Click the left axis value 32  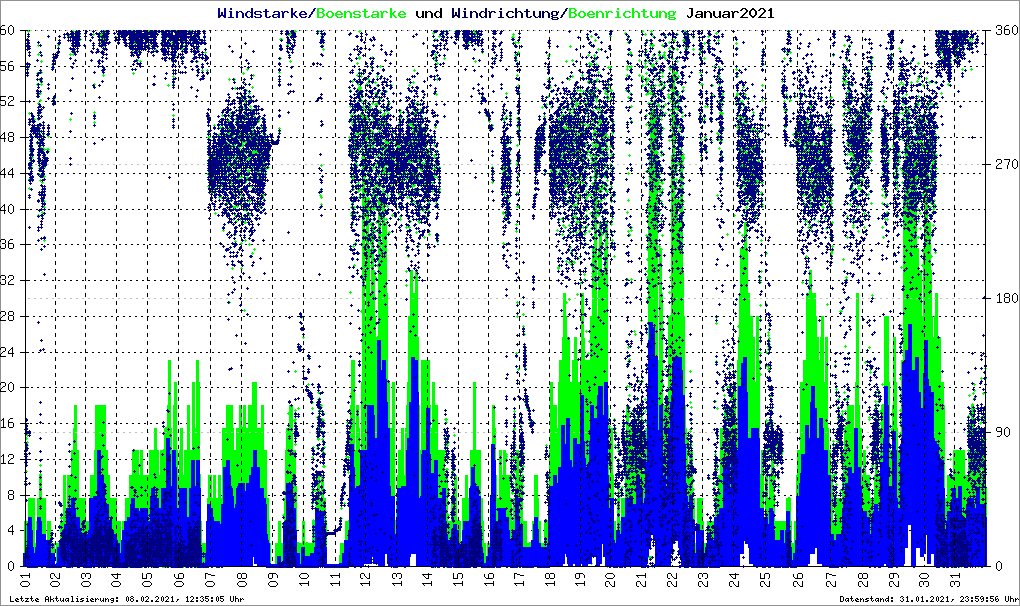point(7,280)
